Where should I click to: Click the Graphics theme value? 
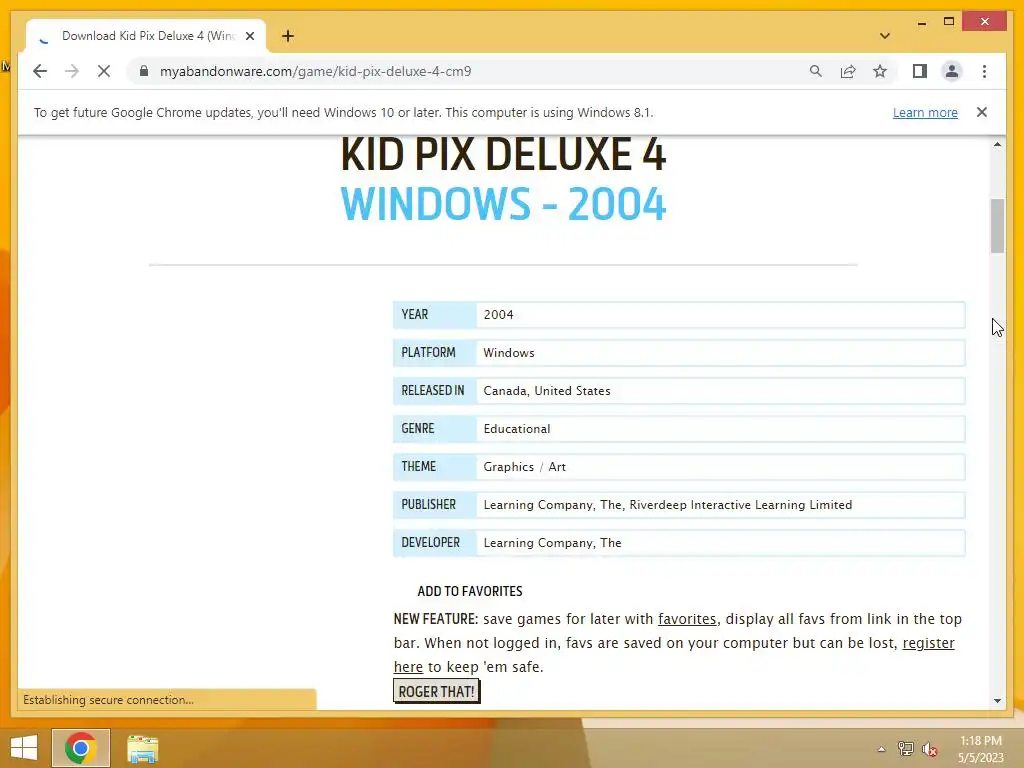pos(508,467)
